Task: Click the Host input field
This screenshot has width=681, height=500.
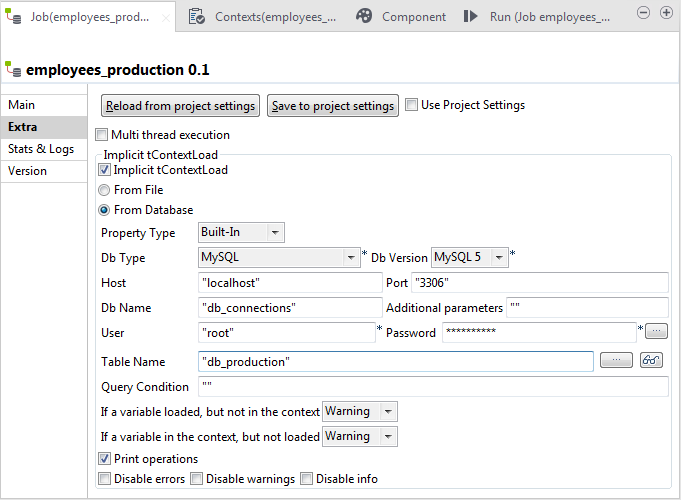Action: coord(289,283)
